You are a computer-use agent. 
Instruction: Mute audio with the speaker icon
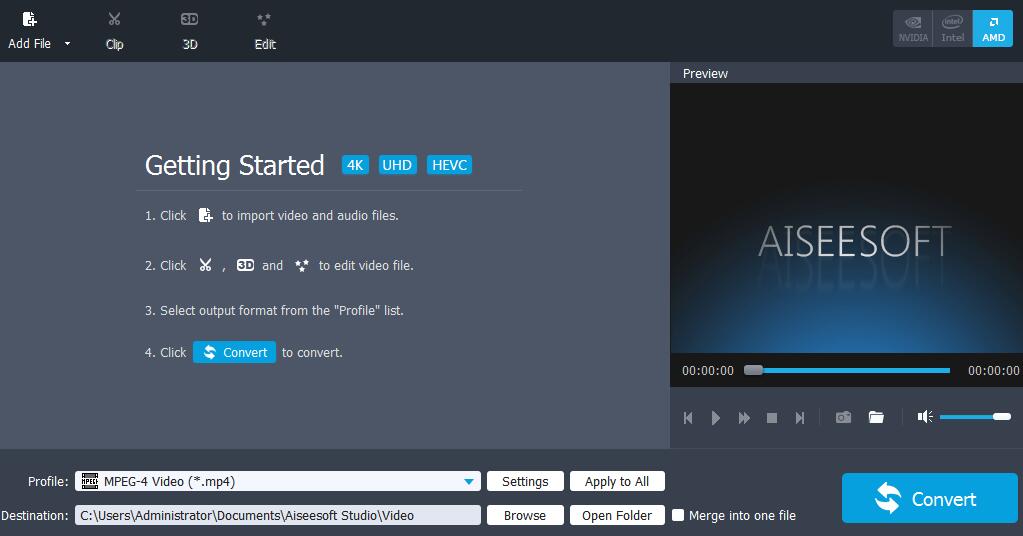[925, 417]
